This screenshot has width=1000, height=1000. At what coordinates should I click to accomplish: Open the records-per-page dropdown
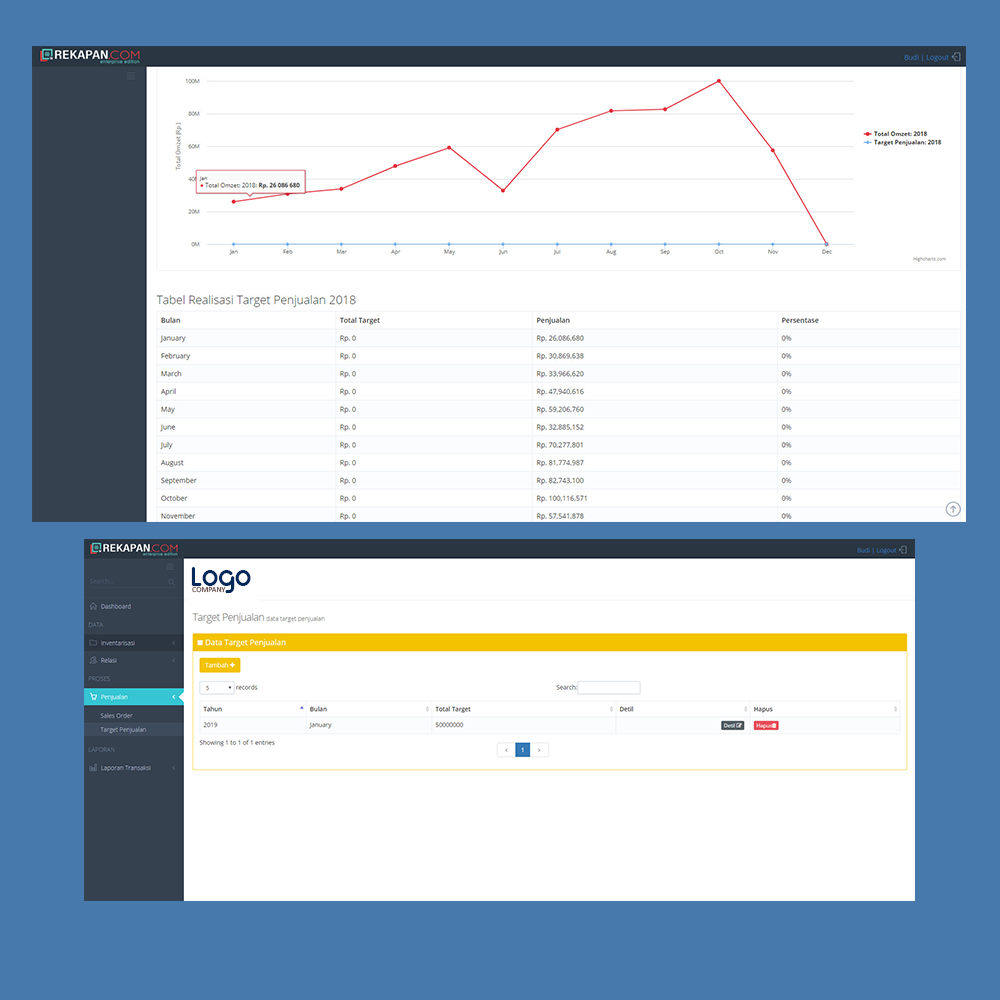coord(217,688)
